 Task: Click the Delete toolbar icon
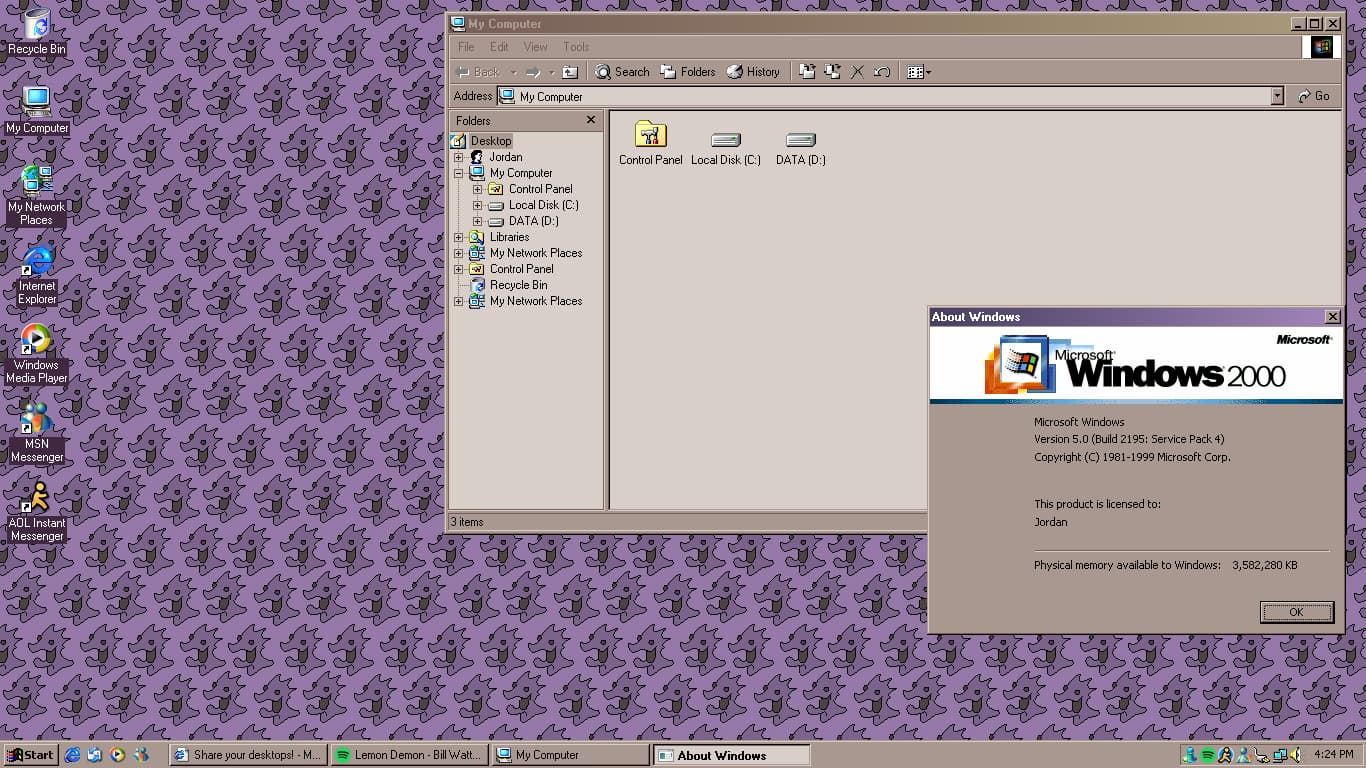pos(857,72)
